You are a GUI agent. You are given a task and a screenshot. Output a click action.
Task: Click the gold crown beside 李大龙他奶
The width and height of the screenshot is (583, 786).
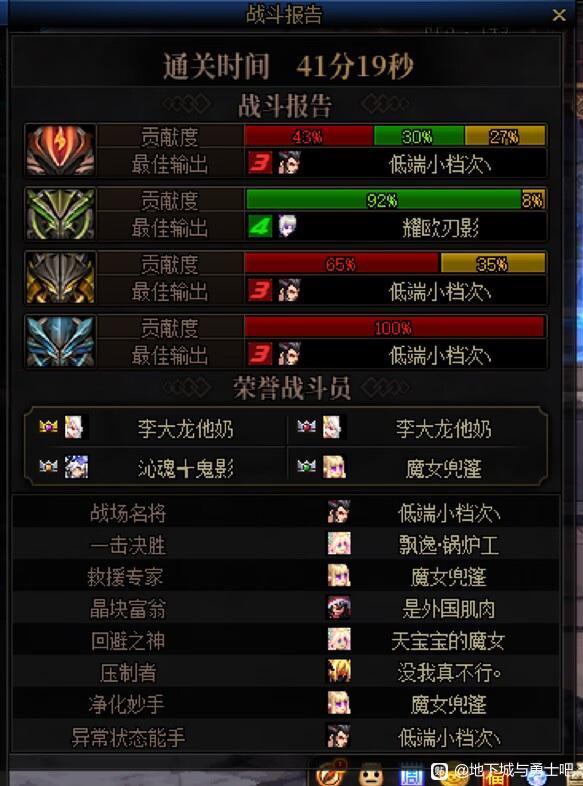coord(49,427)
